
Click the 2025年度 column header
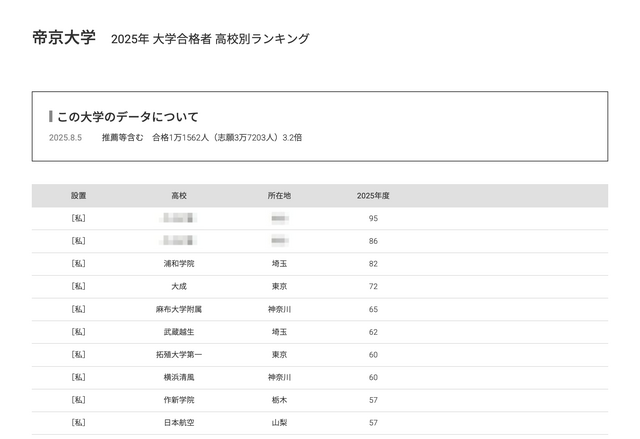click(373, 196)
